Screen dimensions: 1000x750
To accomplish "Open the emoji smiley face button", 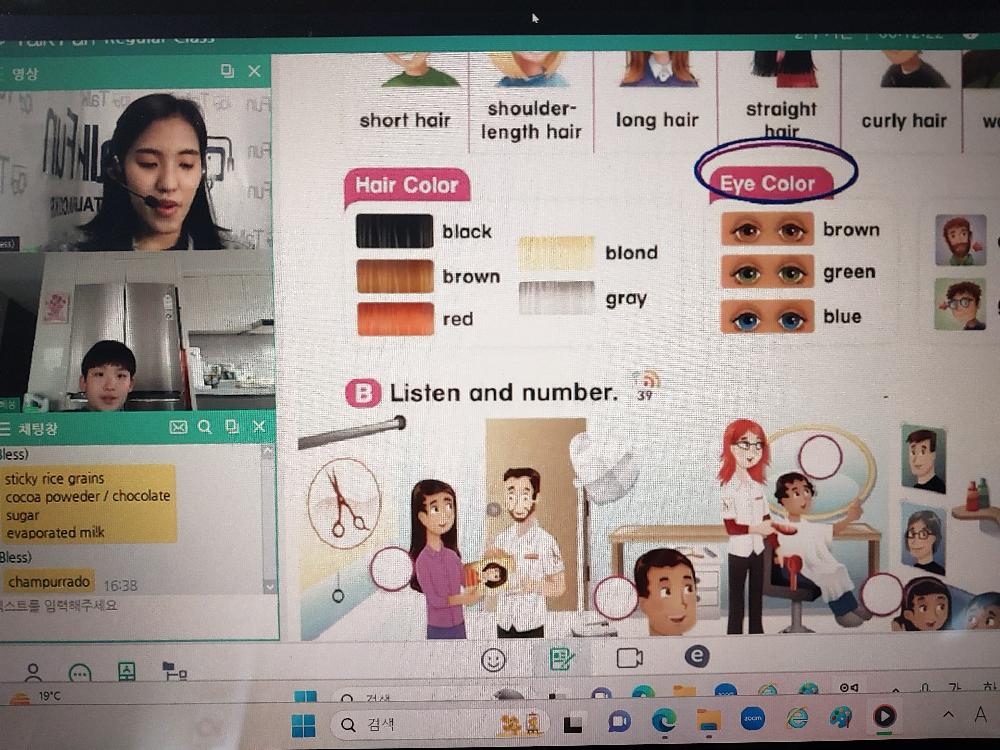I will (493, 660).
